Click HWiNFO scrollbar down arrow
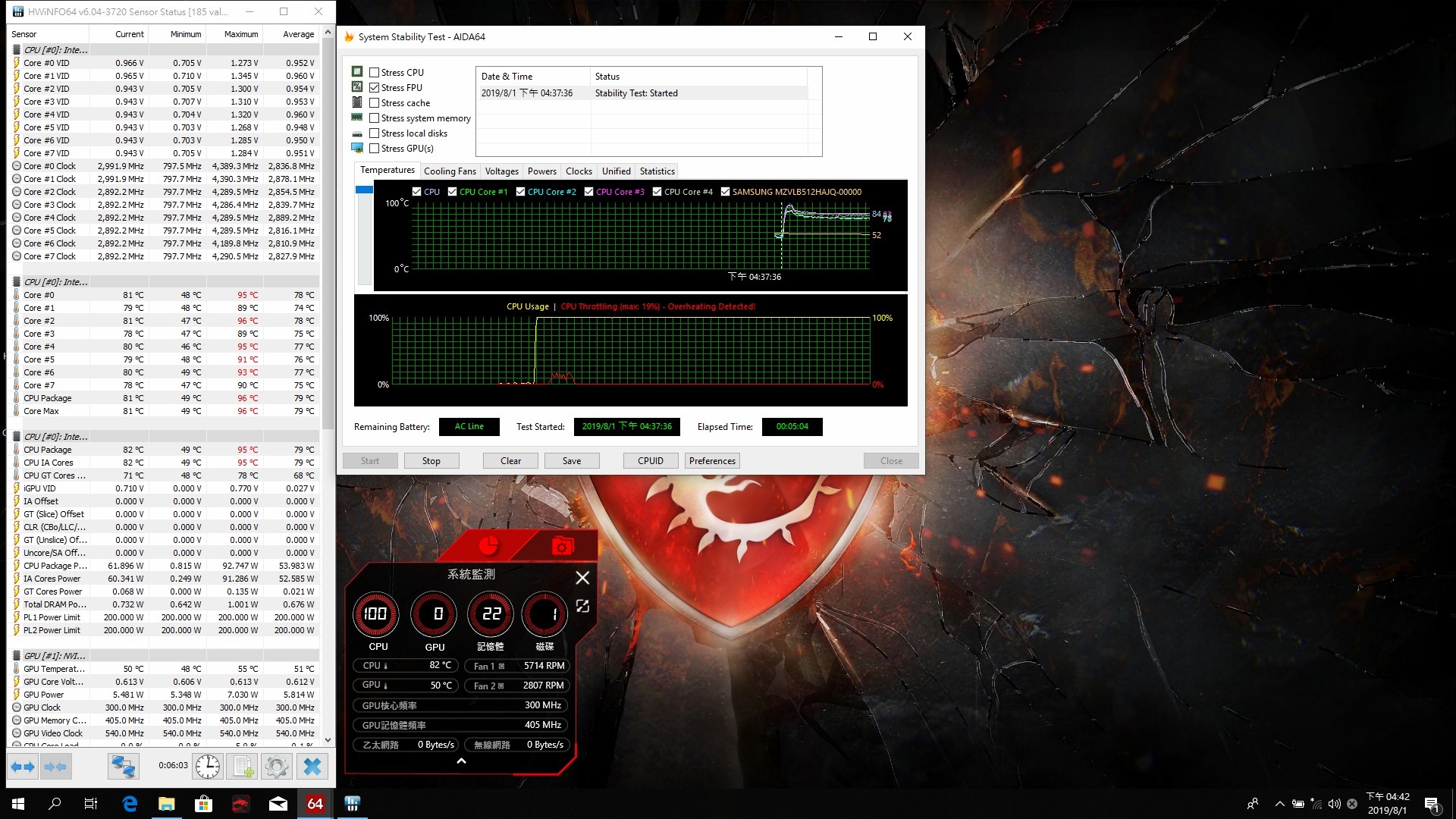Image resolution: width=1456 pixels, height=819 pixels. coord(328,740)
